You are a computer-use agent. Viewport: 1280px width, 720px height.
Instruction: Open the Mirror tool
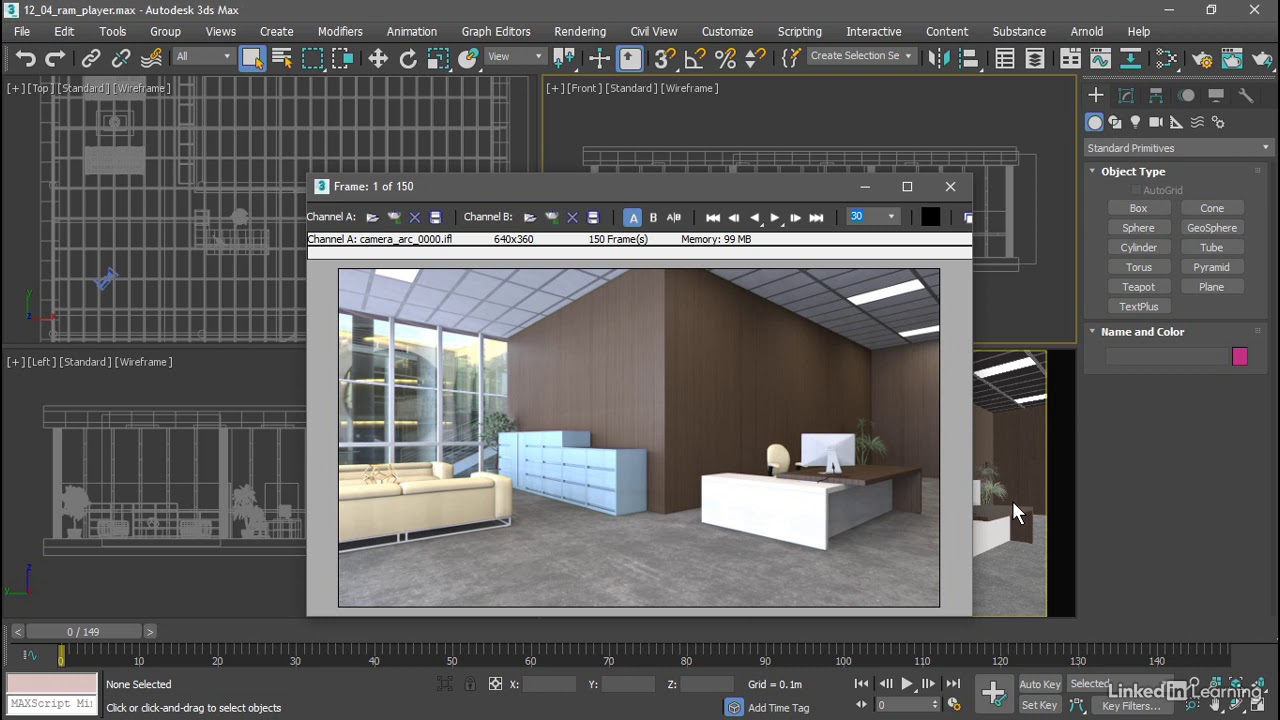[938, 59]
